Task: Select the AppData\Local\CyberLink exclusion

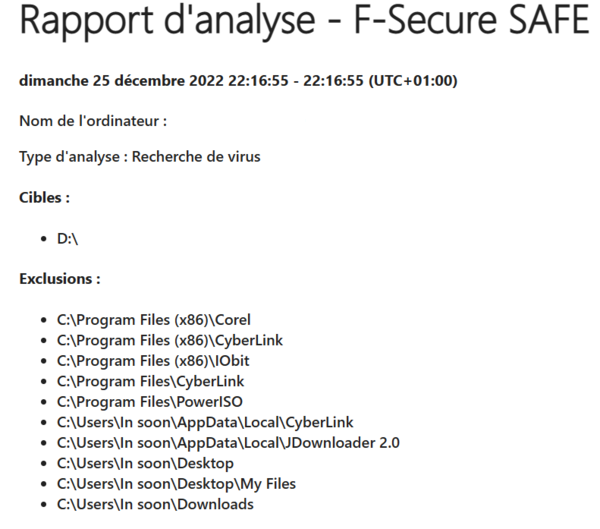Action: [x=205, y=423]
